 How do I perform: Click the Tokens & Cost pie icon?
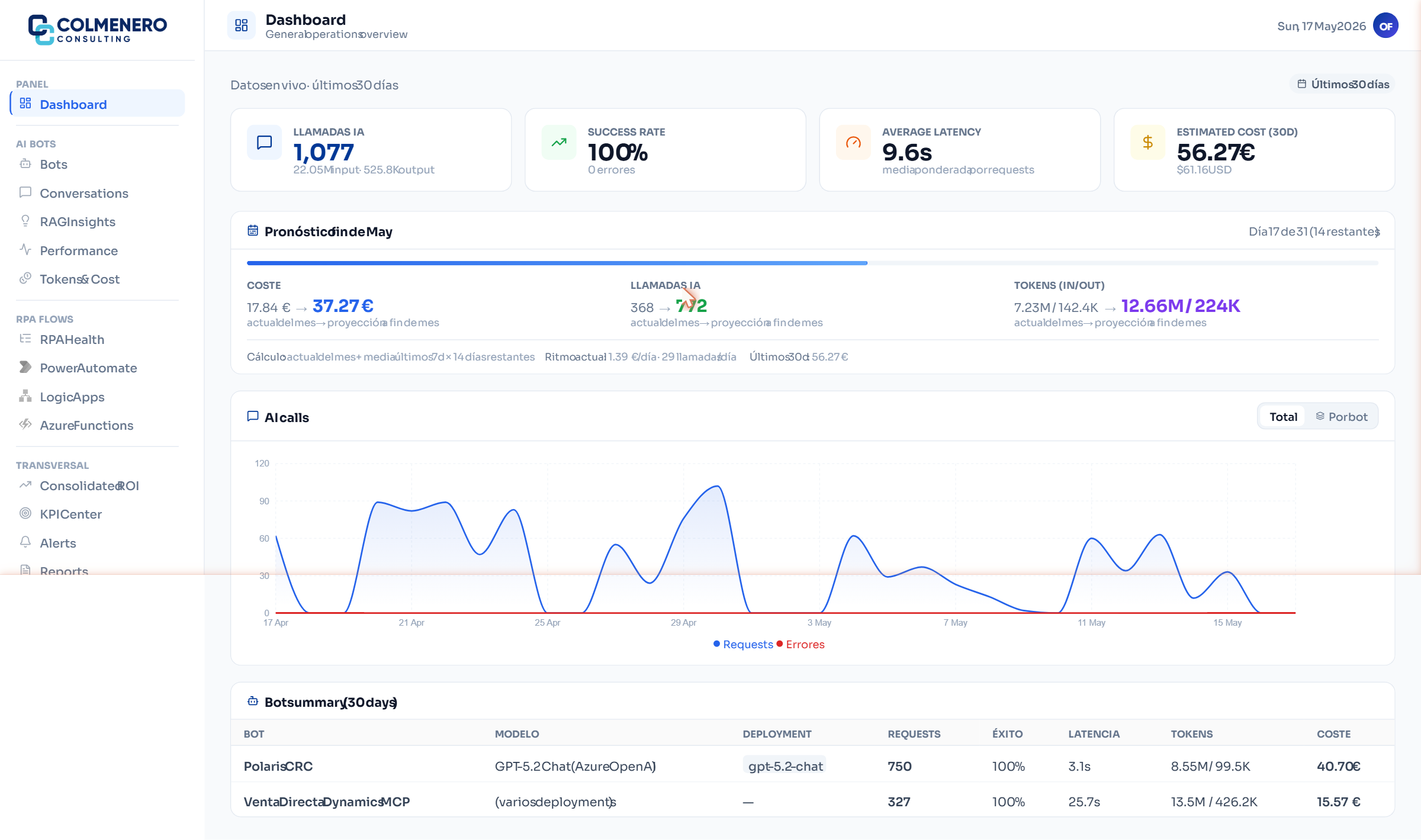tap(25, 278)
